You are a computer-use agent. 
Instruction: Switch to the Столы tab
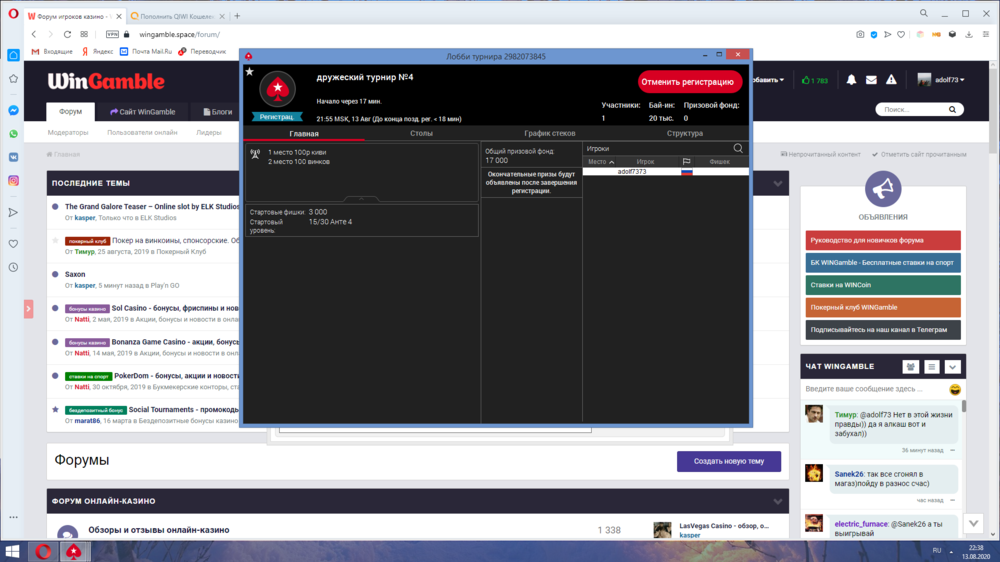421,133
